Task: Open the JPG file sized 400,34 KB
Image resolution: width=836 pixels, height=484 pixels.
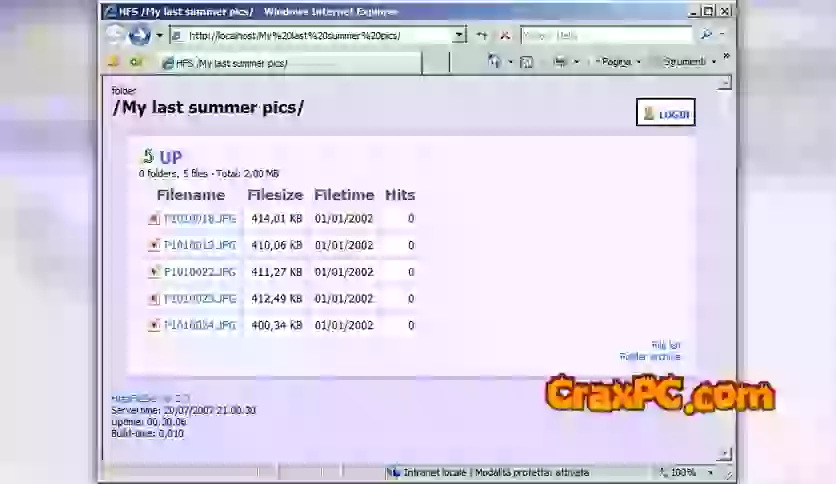Action: click(x=200, y=325)
